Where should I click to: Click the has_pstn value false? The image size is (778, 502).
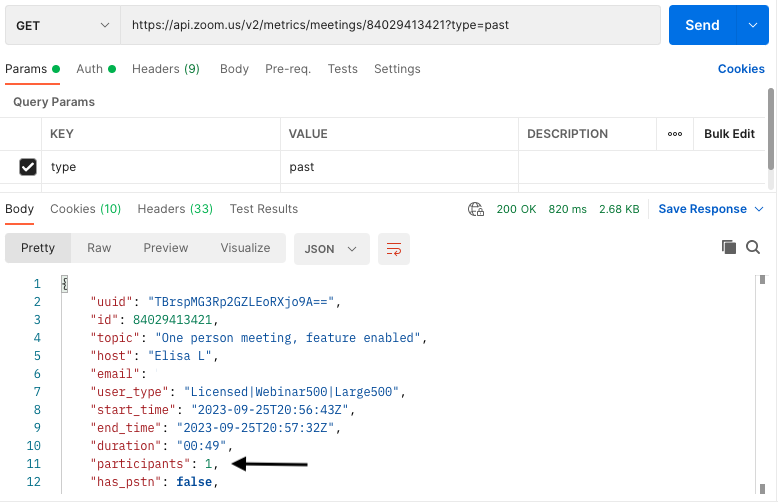pyautogui.click(x=194, y=482)
